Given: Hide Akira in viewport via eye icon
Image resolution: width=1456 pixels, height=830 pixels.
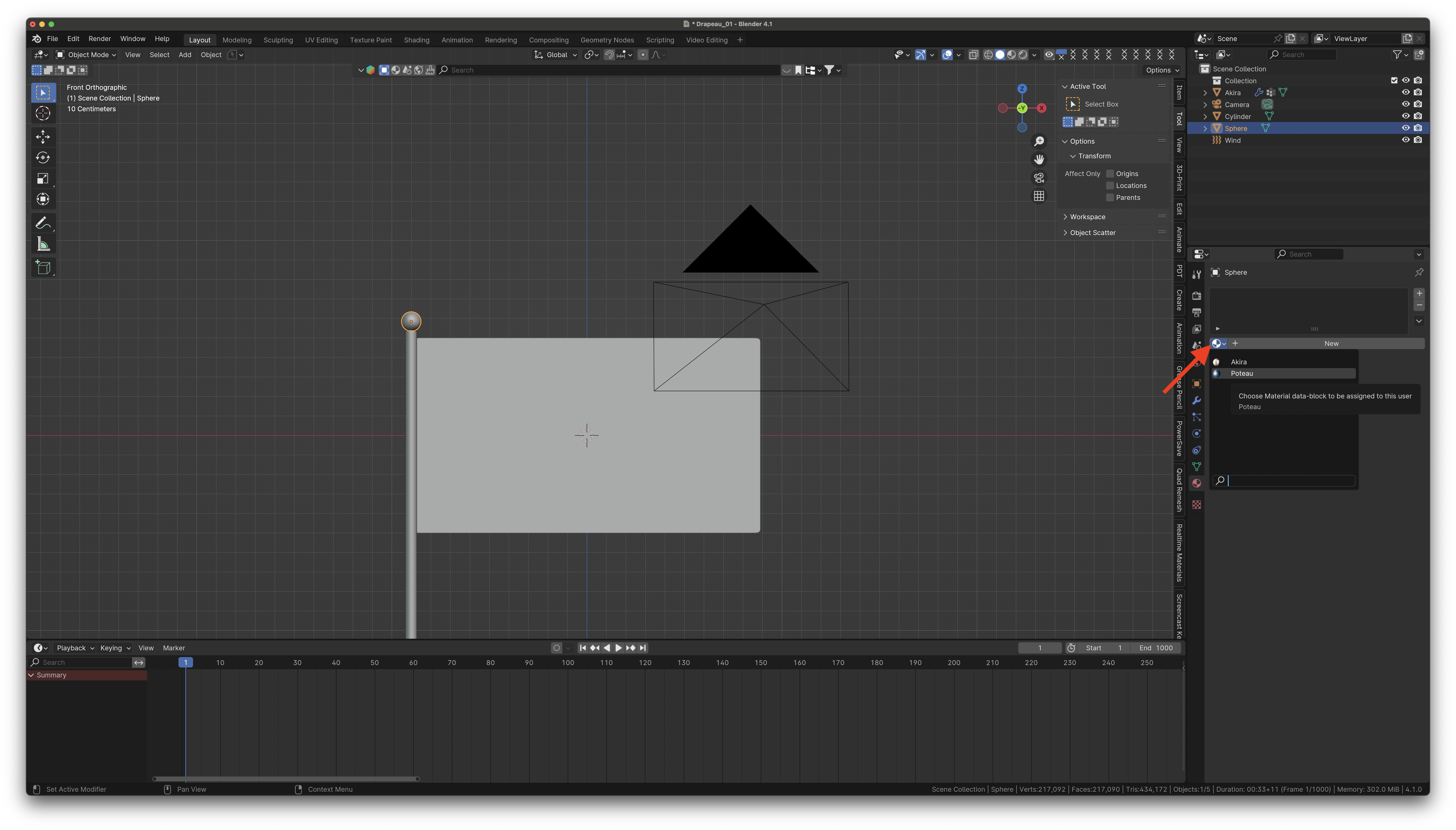Looking at the screenshot, I should point(1406,92).
